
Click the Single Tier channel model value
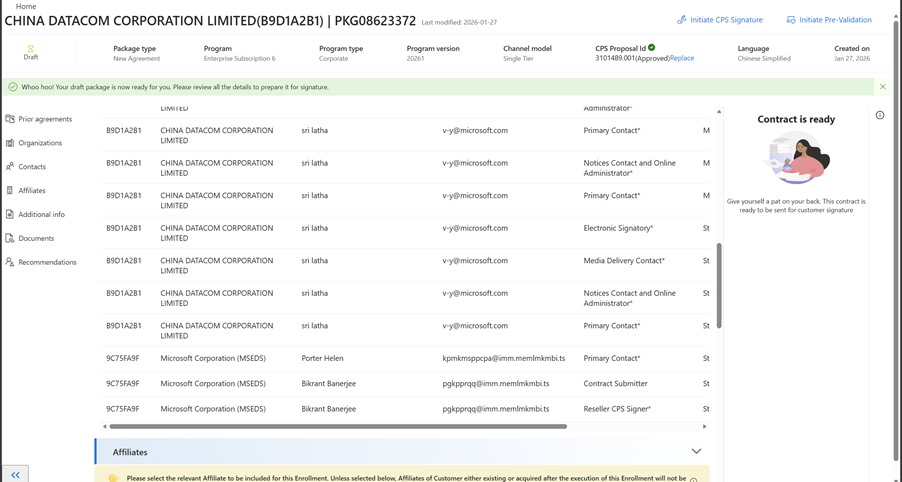518,58
